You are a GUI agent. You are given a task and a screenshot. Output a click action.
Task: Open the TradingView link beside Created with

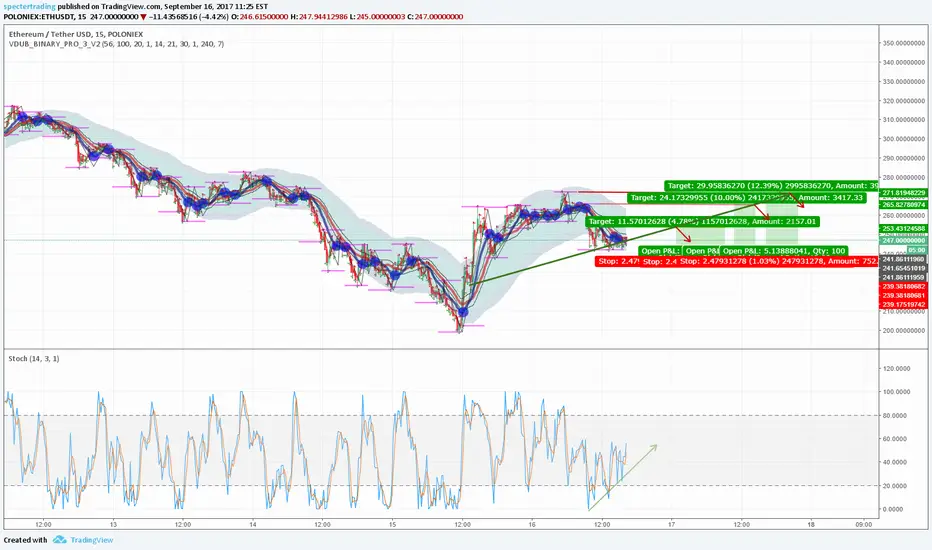[x=92, y=540]
